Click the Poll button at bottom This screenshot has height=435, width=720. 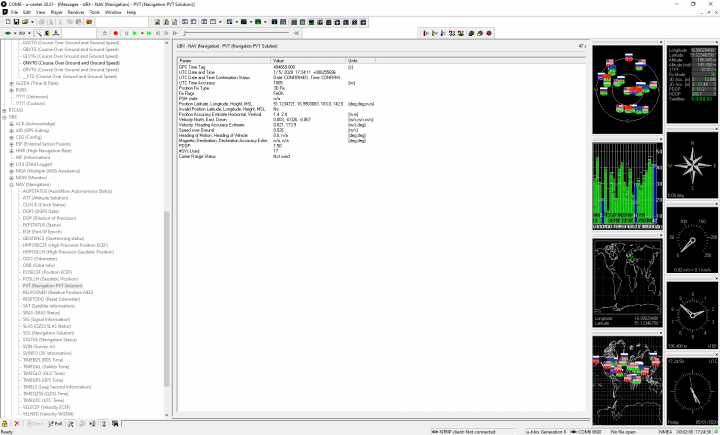[x=56, y=424]
